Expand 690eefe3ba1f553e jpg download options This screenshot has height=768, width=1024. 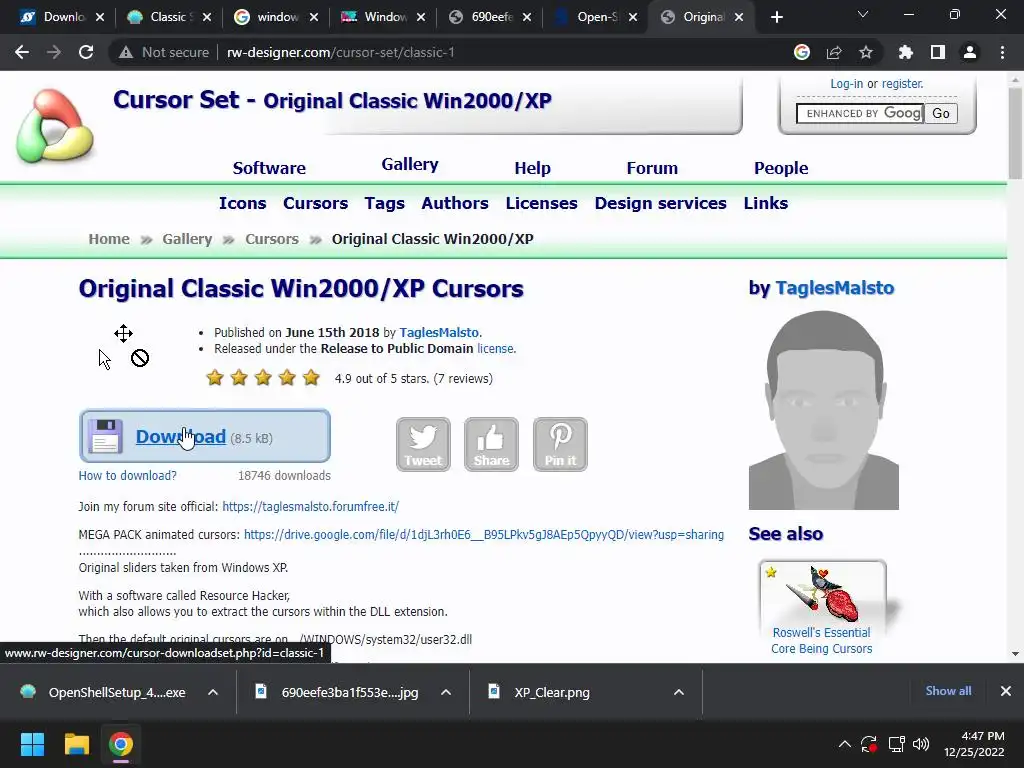pos(446,692)
